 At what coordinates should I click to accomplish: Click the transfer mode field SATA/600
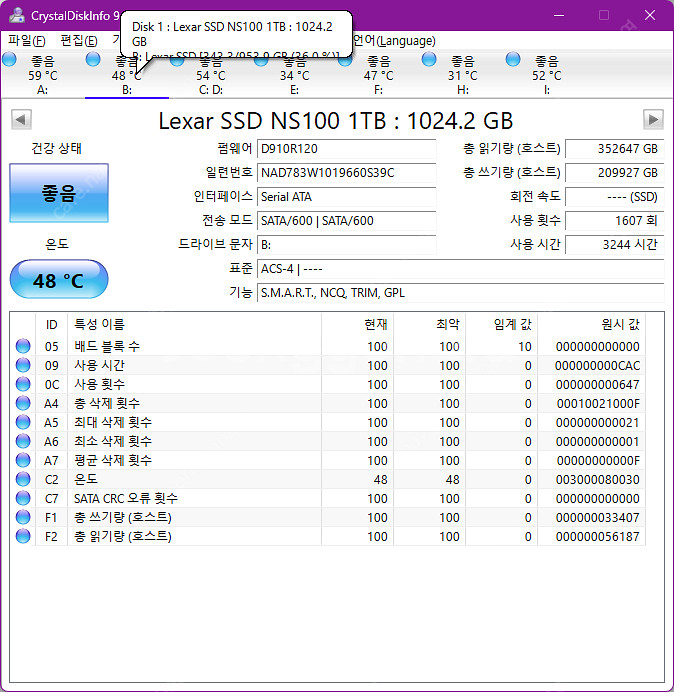click(x=346, y=221)
